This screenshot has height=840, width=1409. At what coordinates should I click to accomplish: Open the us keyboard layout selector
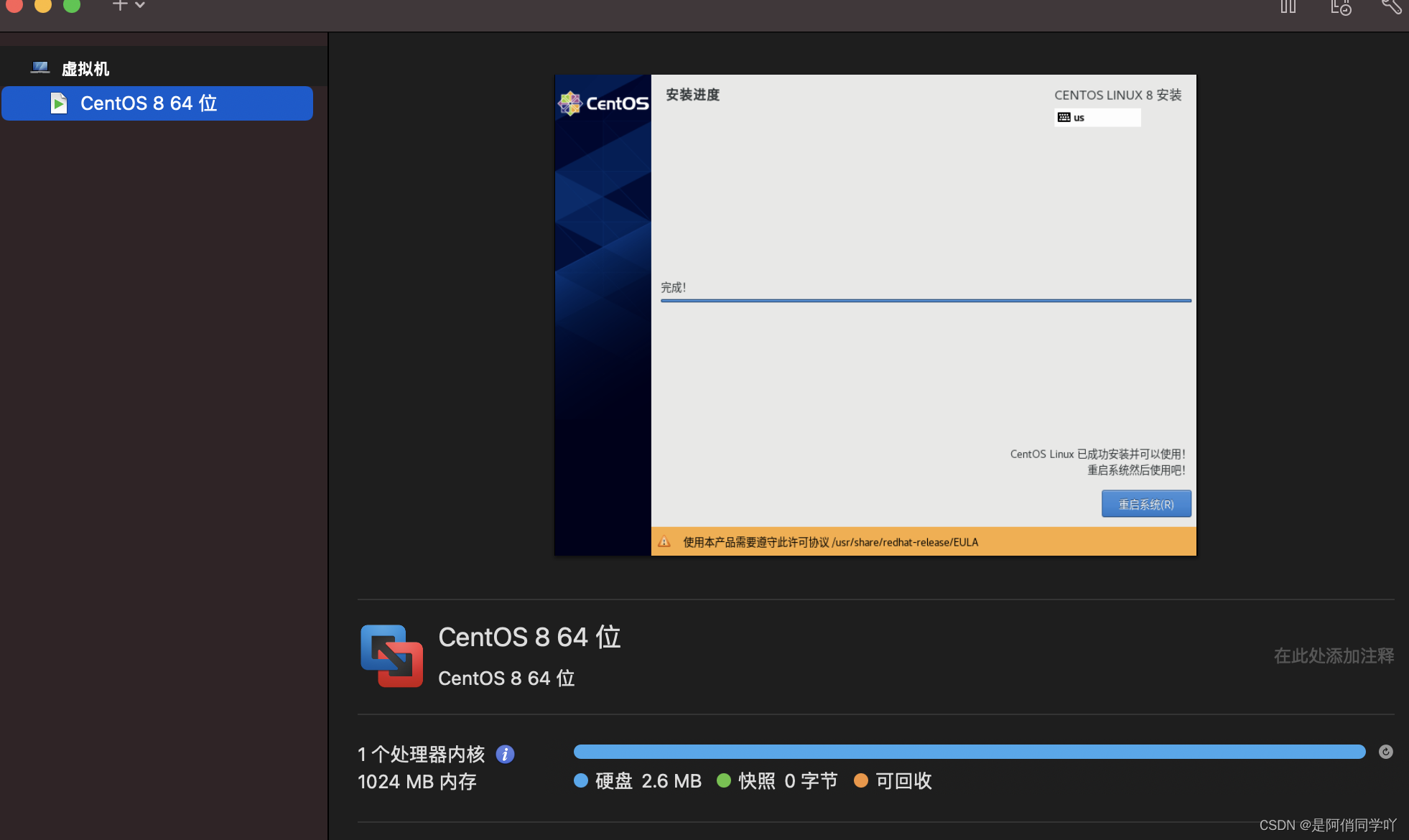coord(1097,118)
